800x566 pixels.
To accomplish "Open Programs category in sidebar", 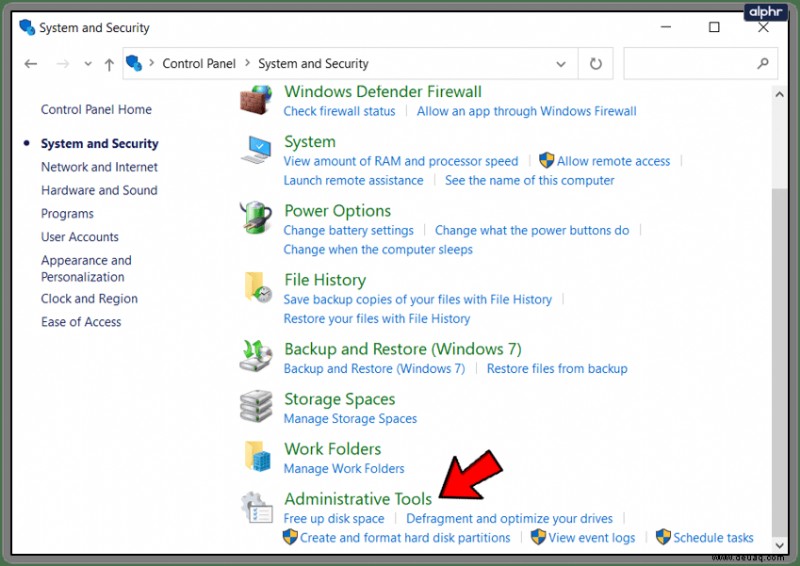I will tap(67, 214).
